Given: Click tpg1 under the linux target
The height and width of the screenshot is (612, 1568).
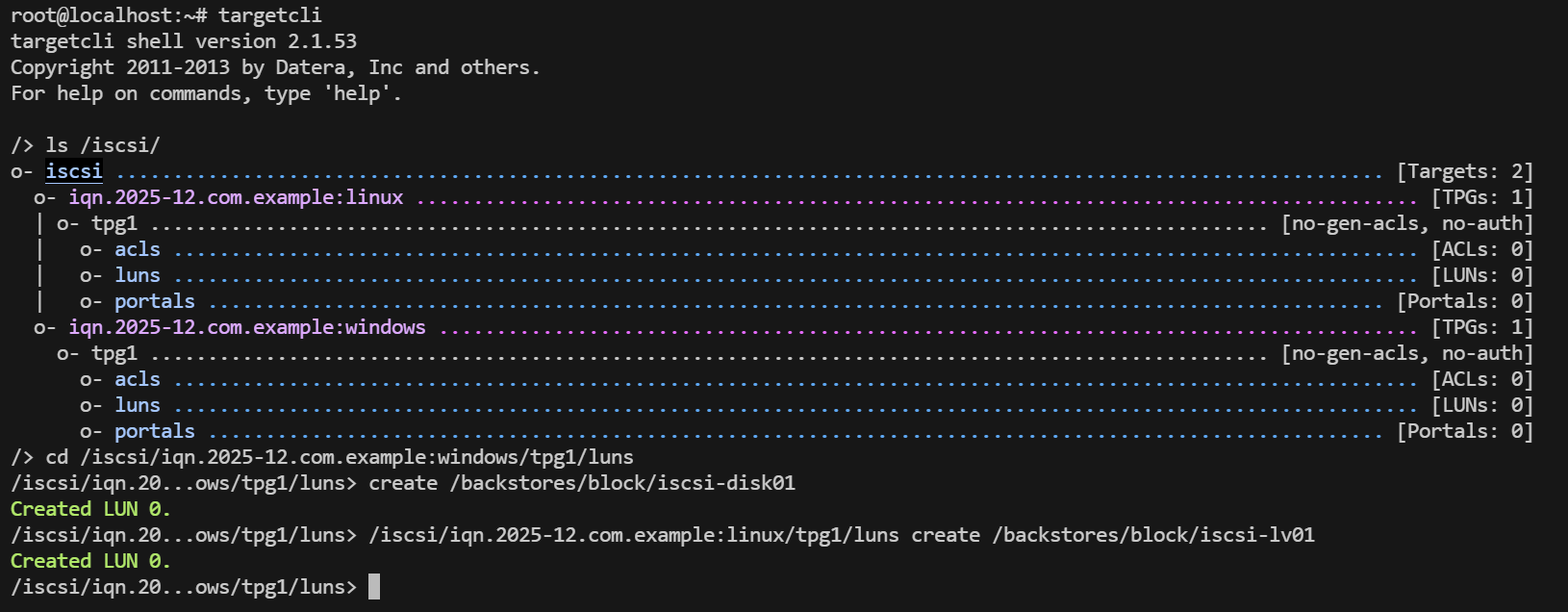Looking at the screenshot, I should click(x=114, y=223).
